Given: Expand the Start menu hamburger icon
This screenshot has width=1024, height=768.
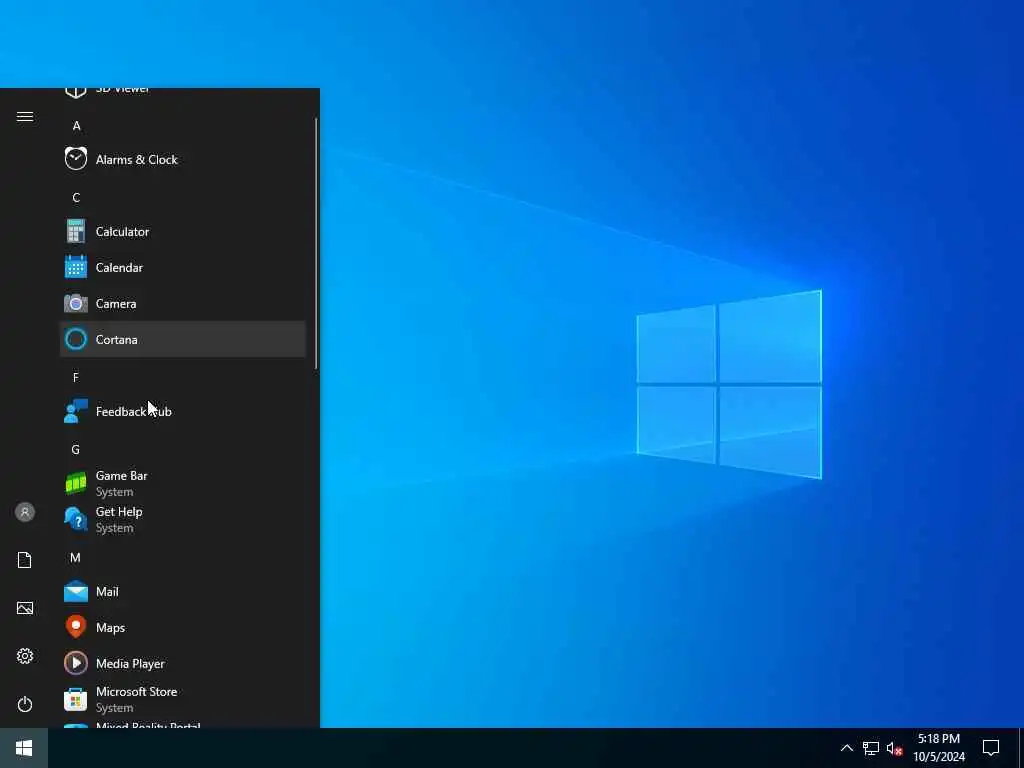Looking at the screenshot, I should [25, 116].
